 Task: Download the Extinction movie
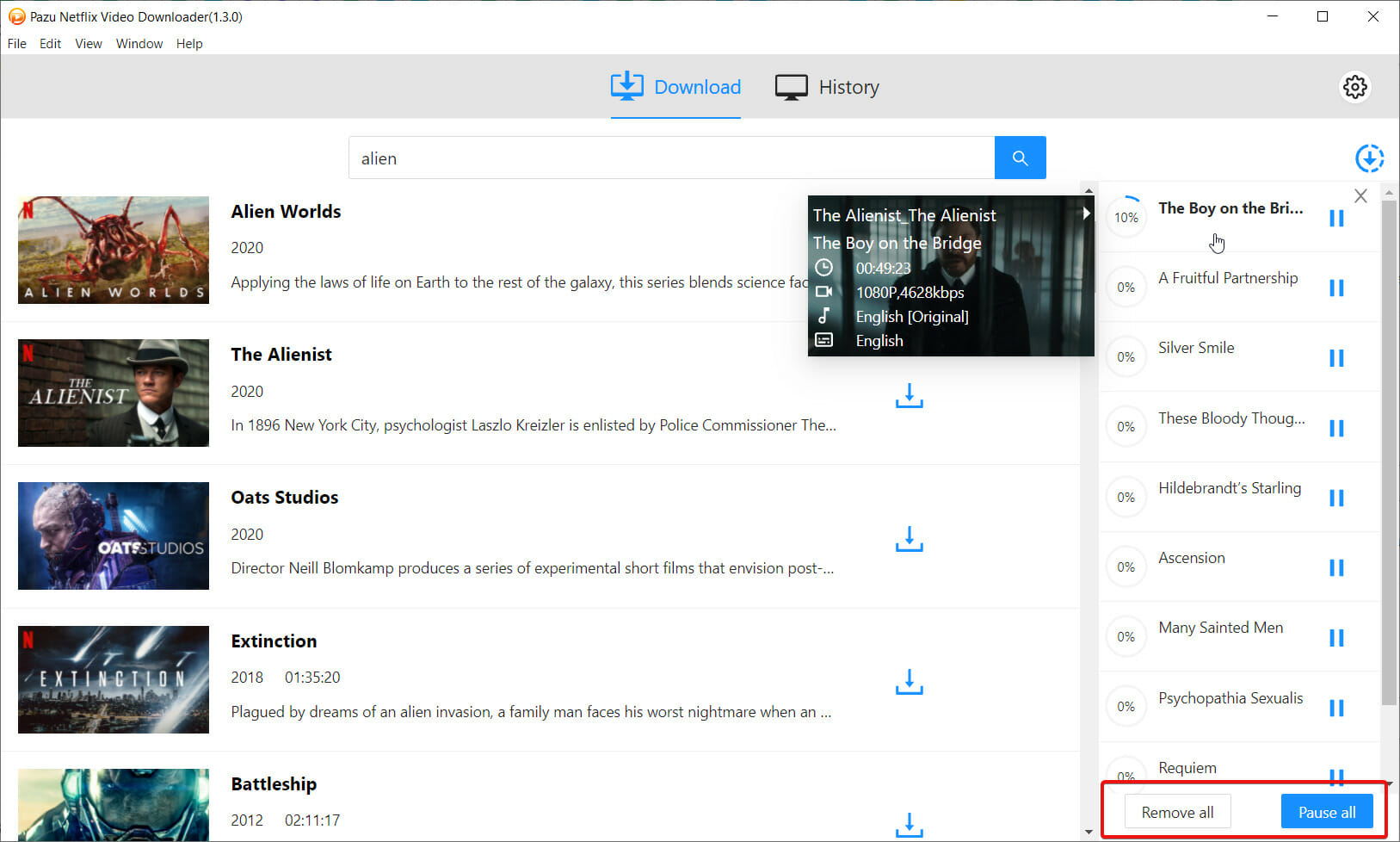pos(909,682)
